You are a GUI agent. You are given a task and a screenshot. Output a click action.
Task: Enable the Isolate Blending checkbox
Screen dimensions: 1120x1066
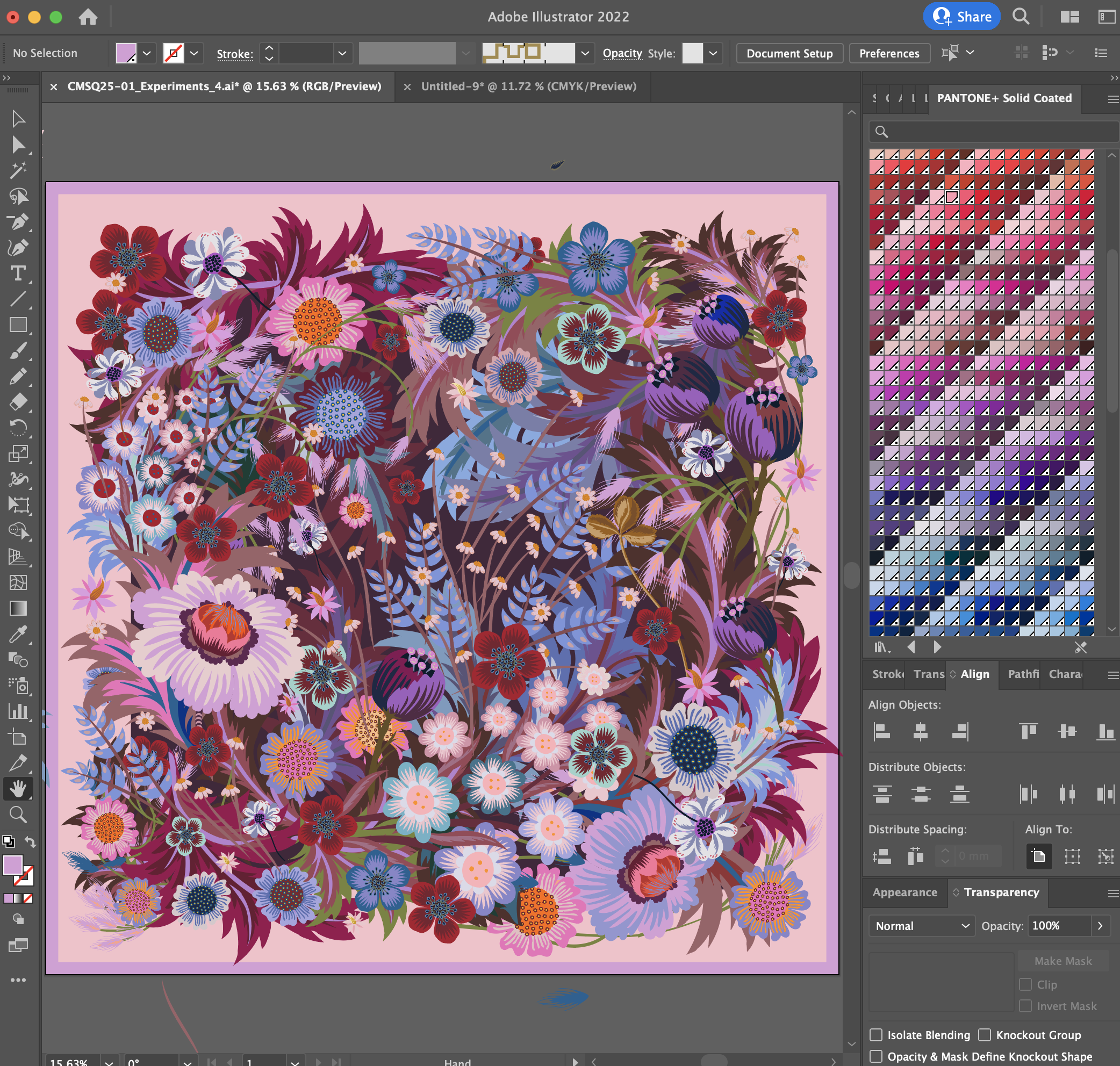[876, 1035]
